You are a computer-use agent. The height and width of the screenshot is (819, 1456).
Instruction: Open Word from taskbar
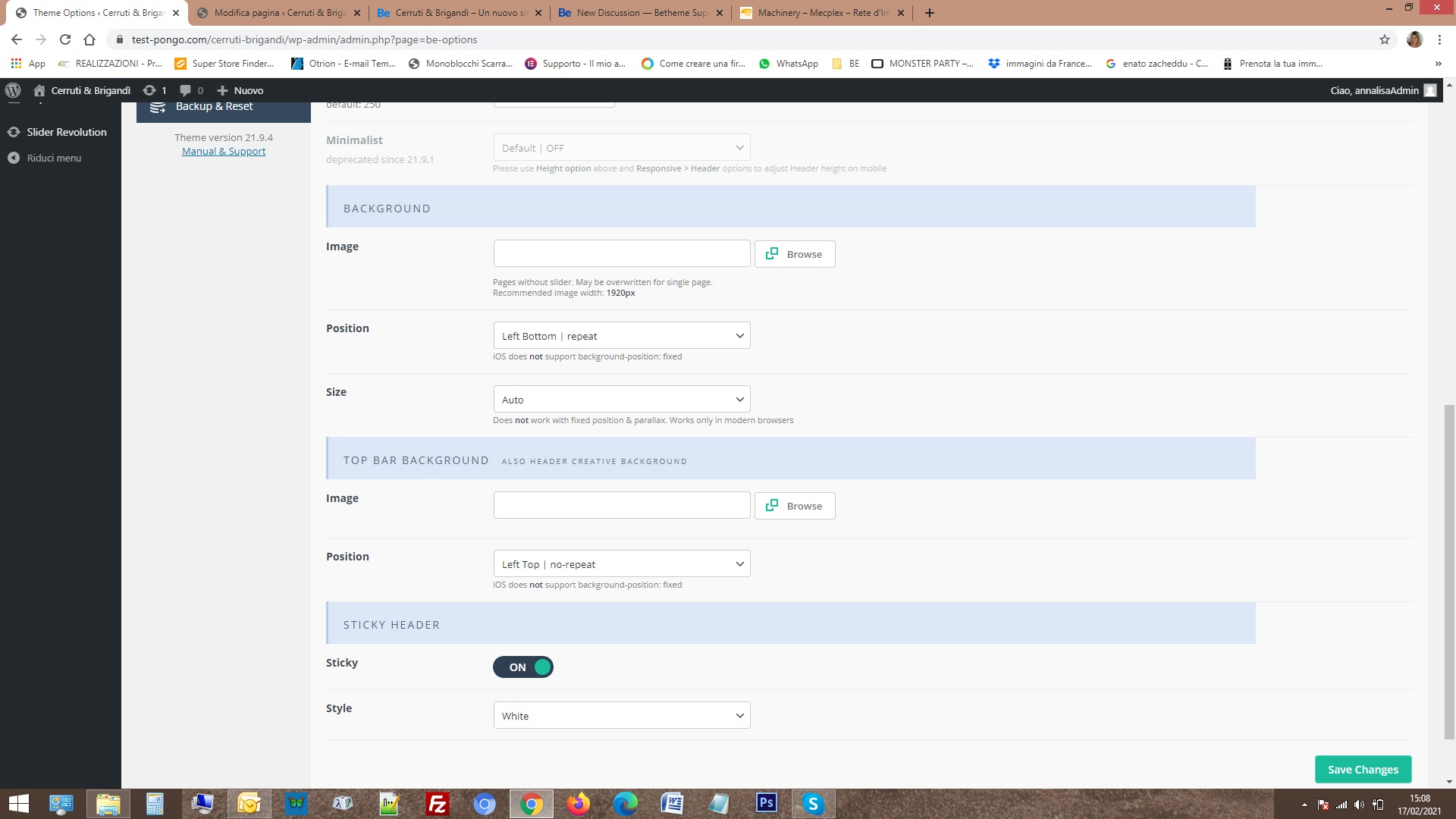click(673, 804)
